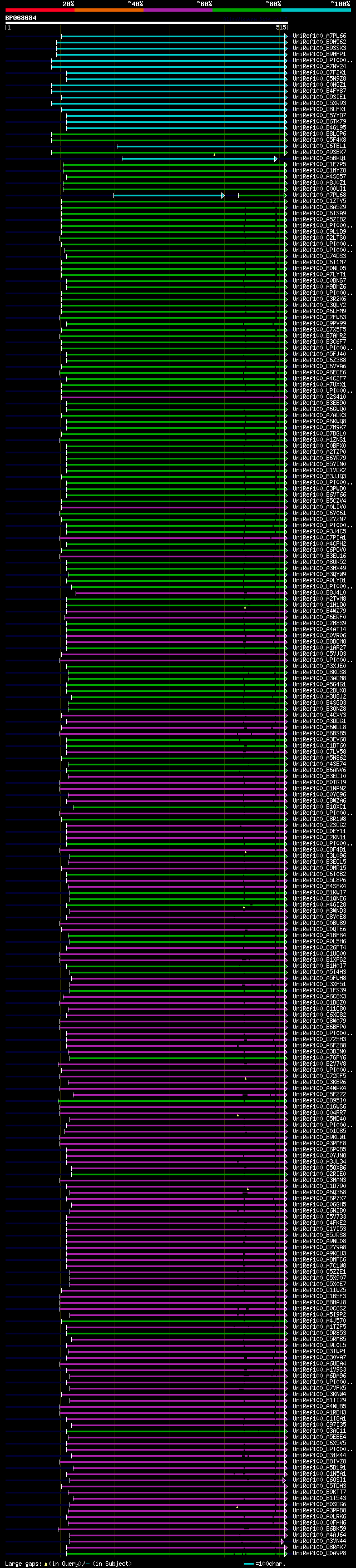Select the UniRef100_Q9L0L5 label
Screen dimensions: 356x1568
click(319, 1344)
